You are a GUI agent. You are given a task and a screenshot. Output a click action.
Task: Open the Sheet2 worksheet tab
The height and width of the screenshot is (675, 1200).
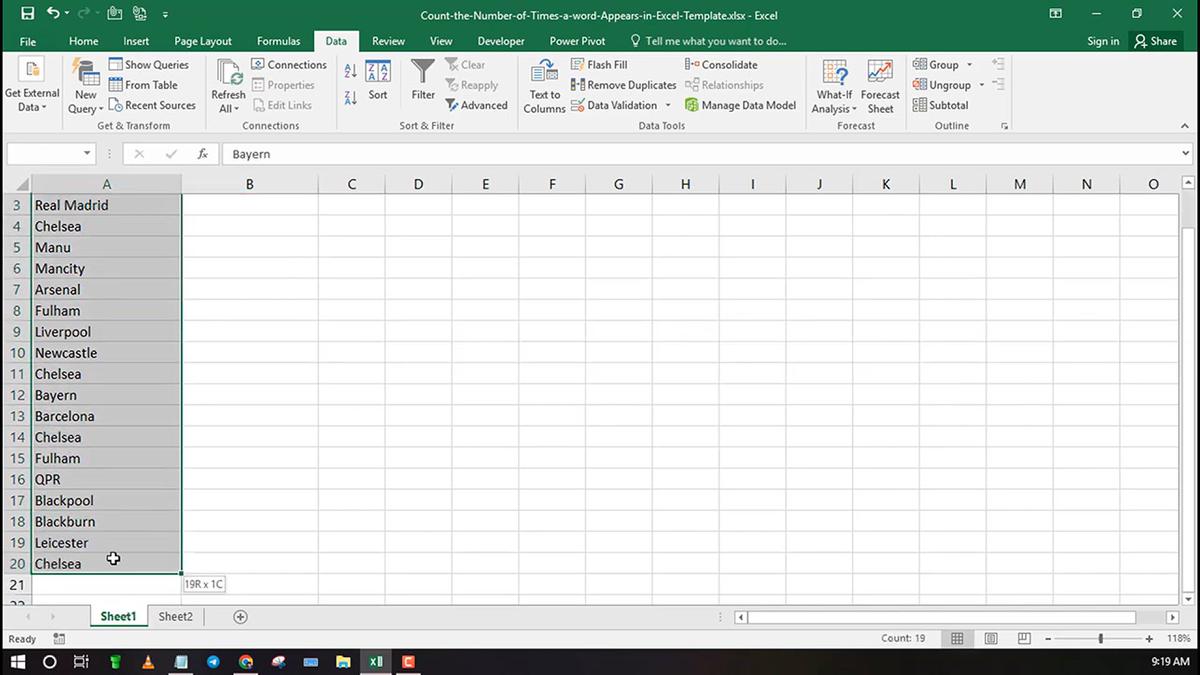click(174, 616)
